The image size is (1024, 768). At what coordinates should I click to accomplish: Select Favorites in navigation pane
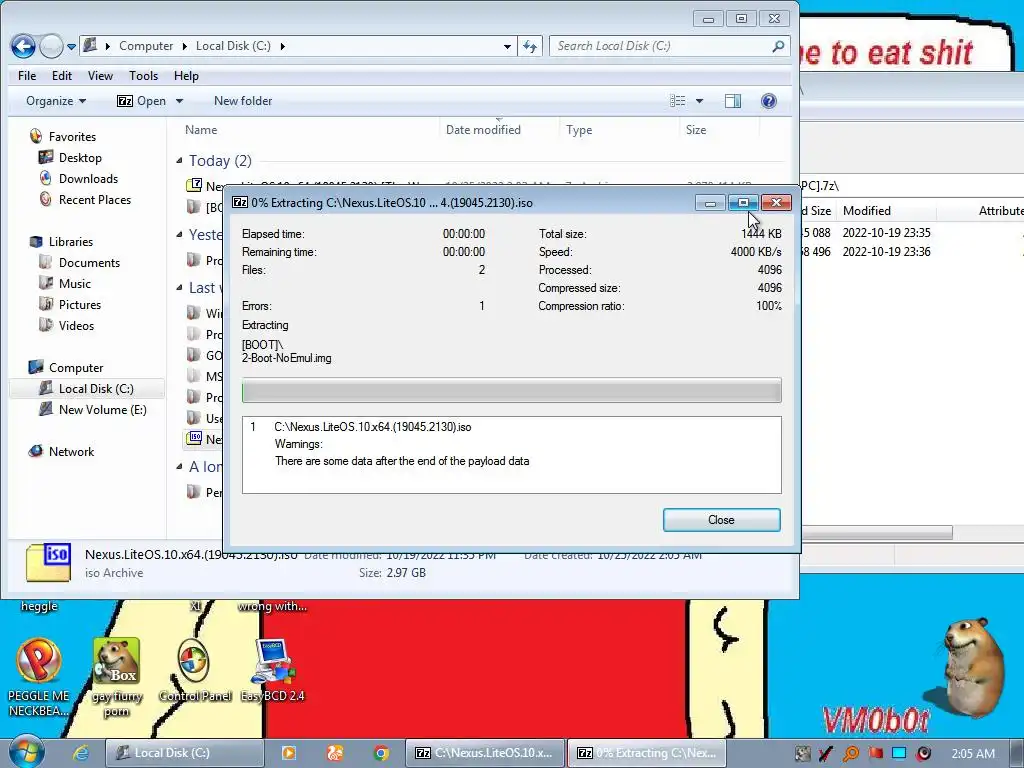(x=72, y=136)
